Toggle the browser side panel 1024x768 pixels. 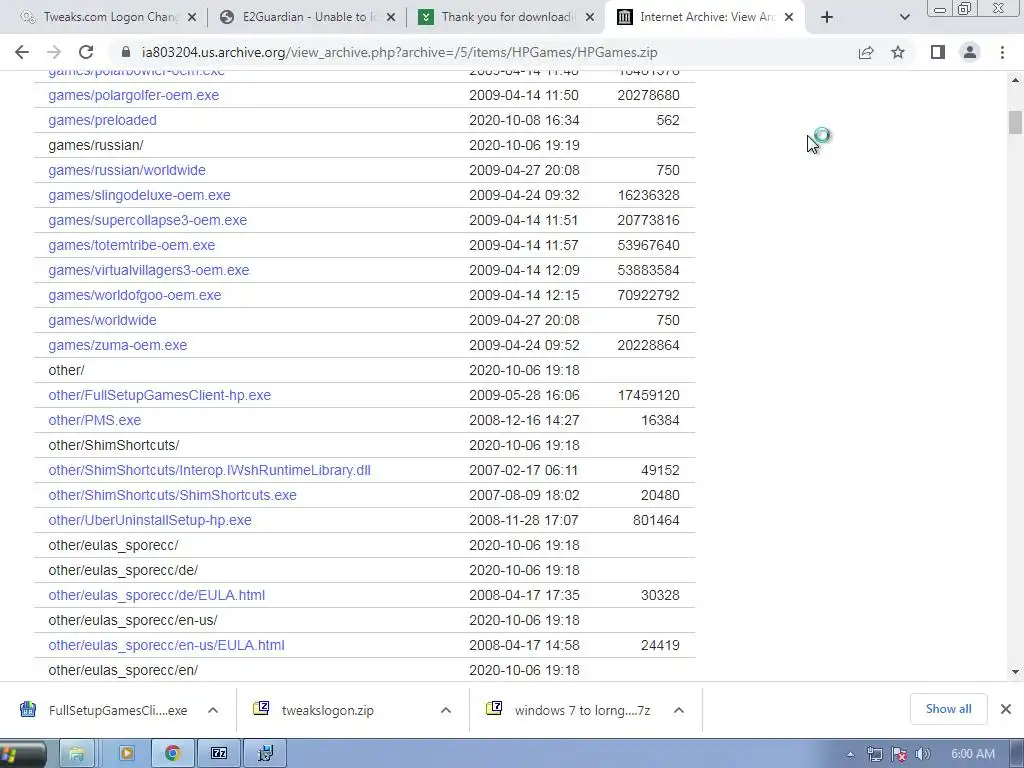[938, 52]
